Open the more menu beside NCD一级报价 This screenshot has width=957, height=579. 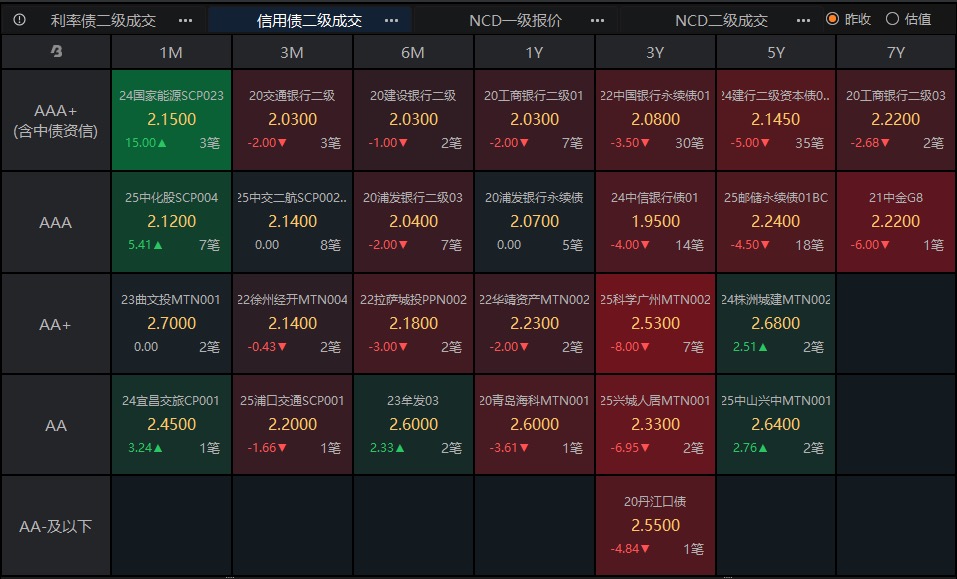(598, 20)
